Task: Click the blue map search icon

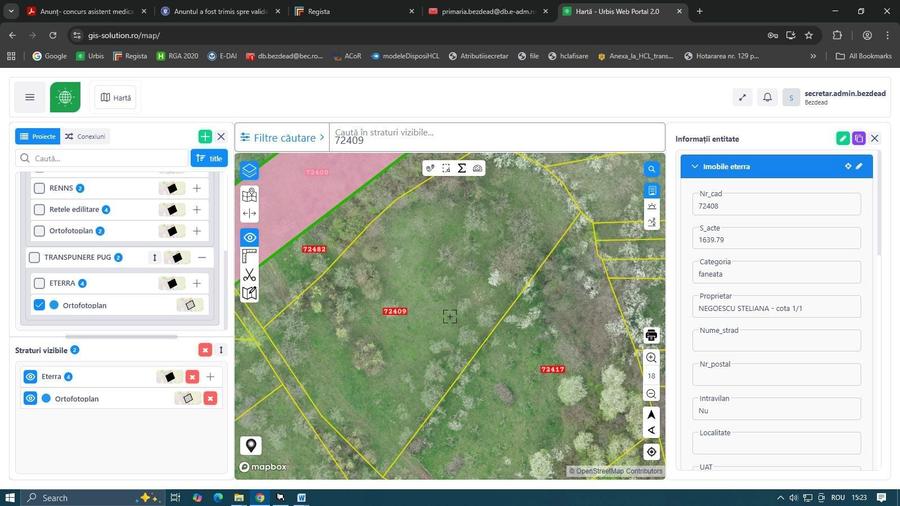Action: click(x=651, y=169)
